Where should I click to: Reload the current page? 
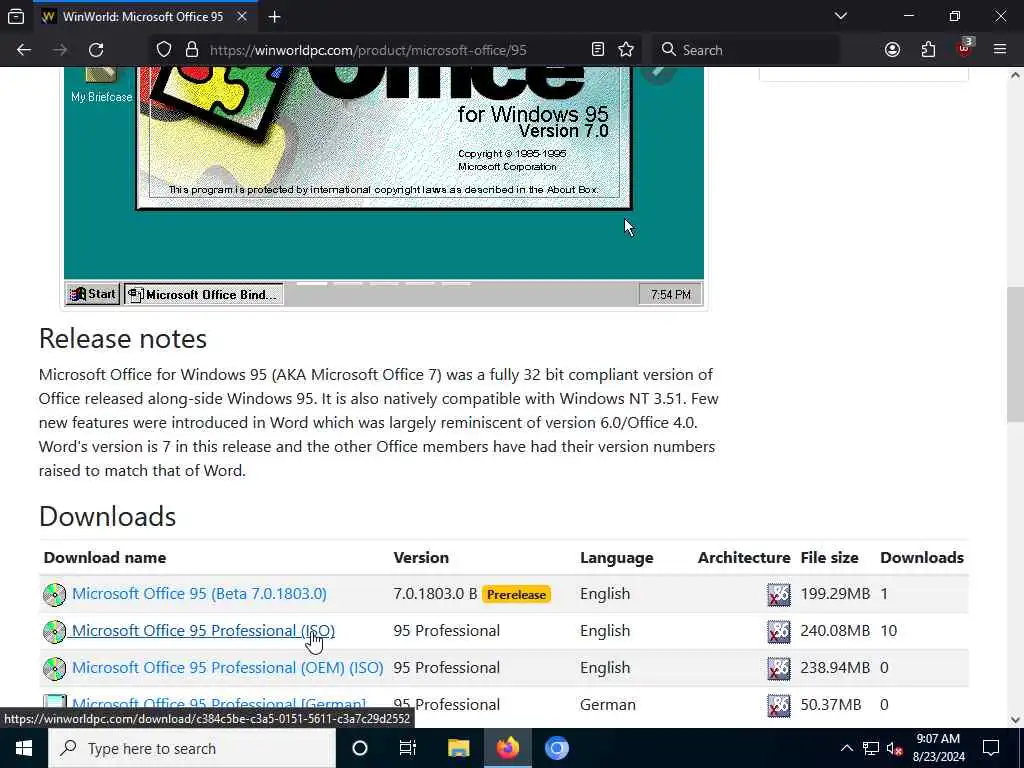(96, 50)
